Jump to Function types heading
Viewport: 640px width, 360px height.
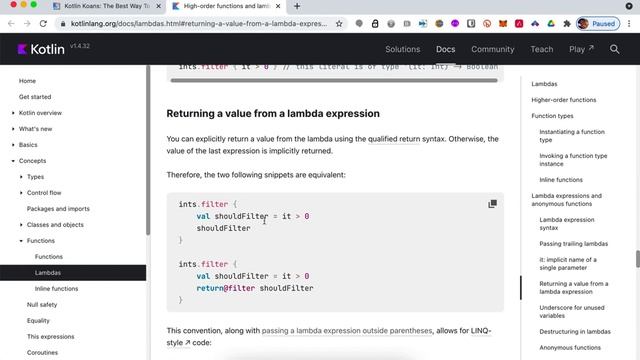pos(552,116)
